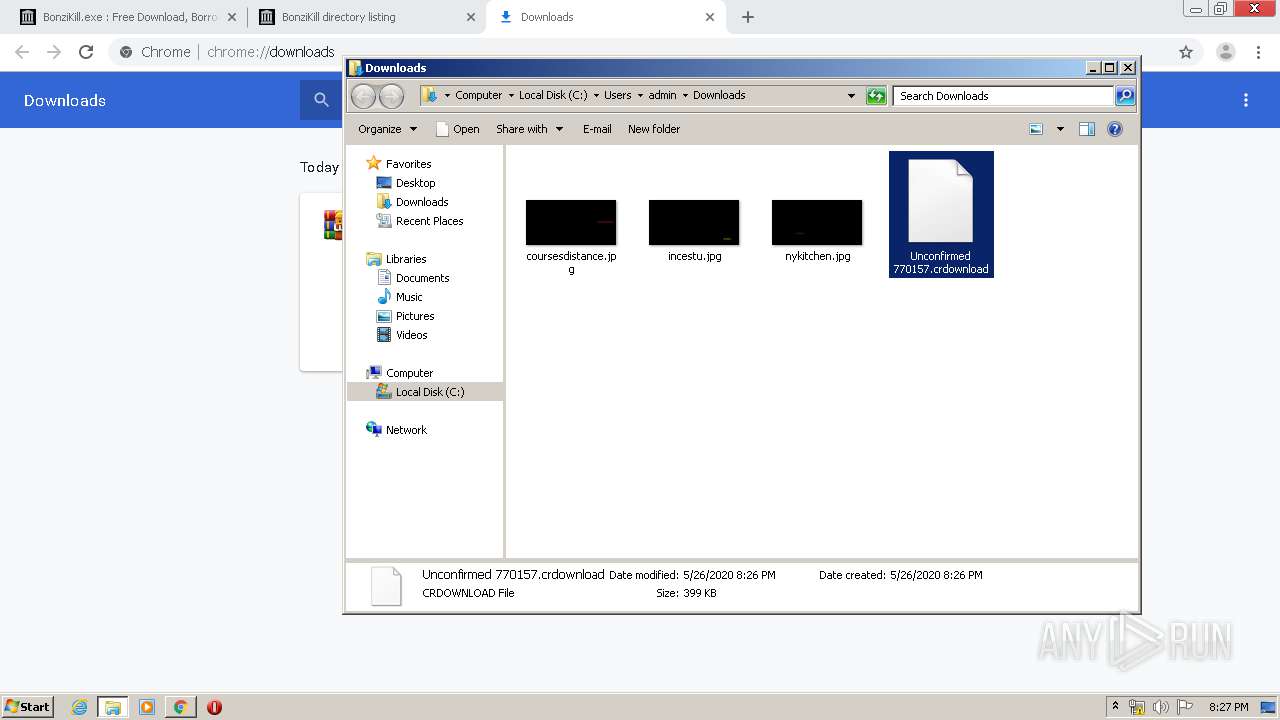The width and height of the screenshot is (1280, 720).
Task: Select the Chrome Downloads tab
Action: 605,17
